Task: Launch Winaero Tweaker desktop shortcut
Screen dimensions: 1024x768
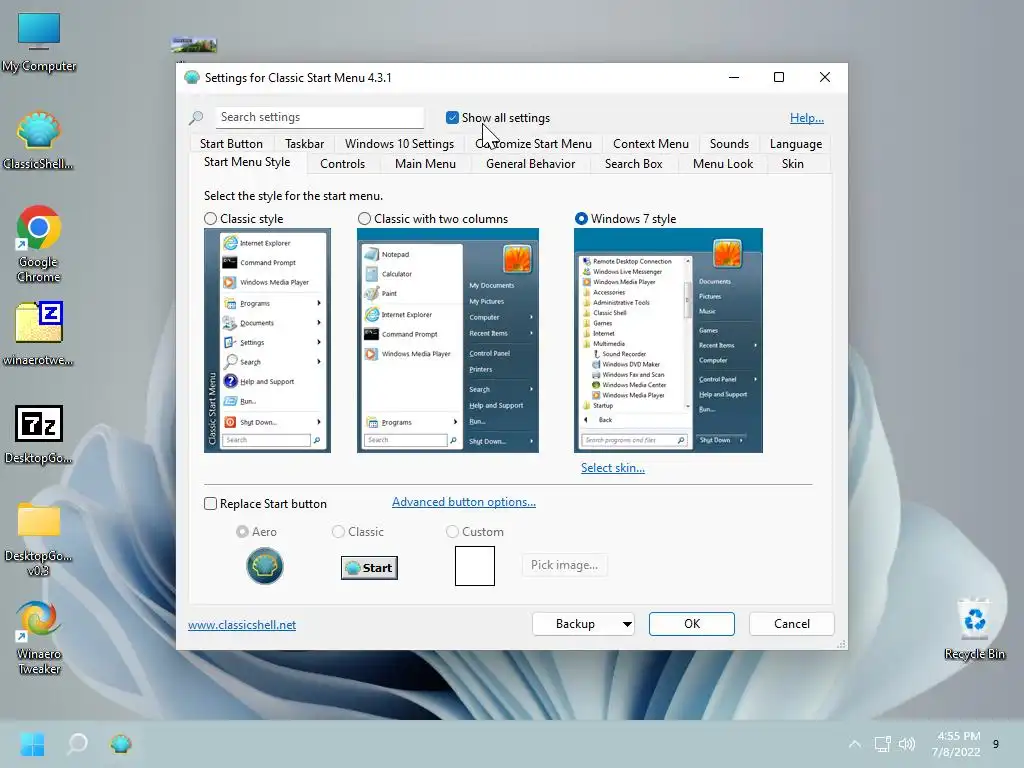Action: coord(39,637)
